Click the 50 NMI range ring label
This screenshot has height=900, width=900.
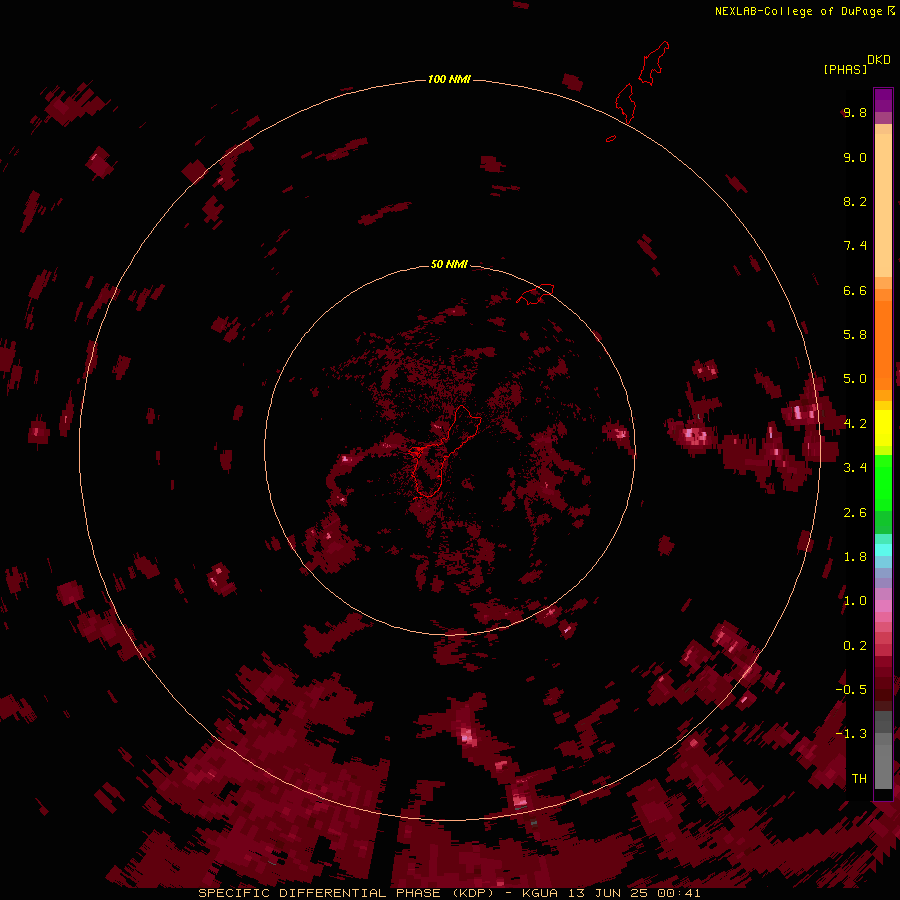pyautogui.click(x=449, y=264)
